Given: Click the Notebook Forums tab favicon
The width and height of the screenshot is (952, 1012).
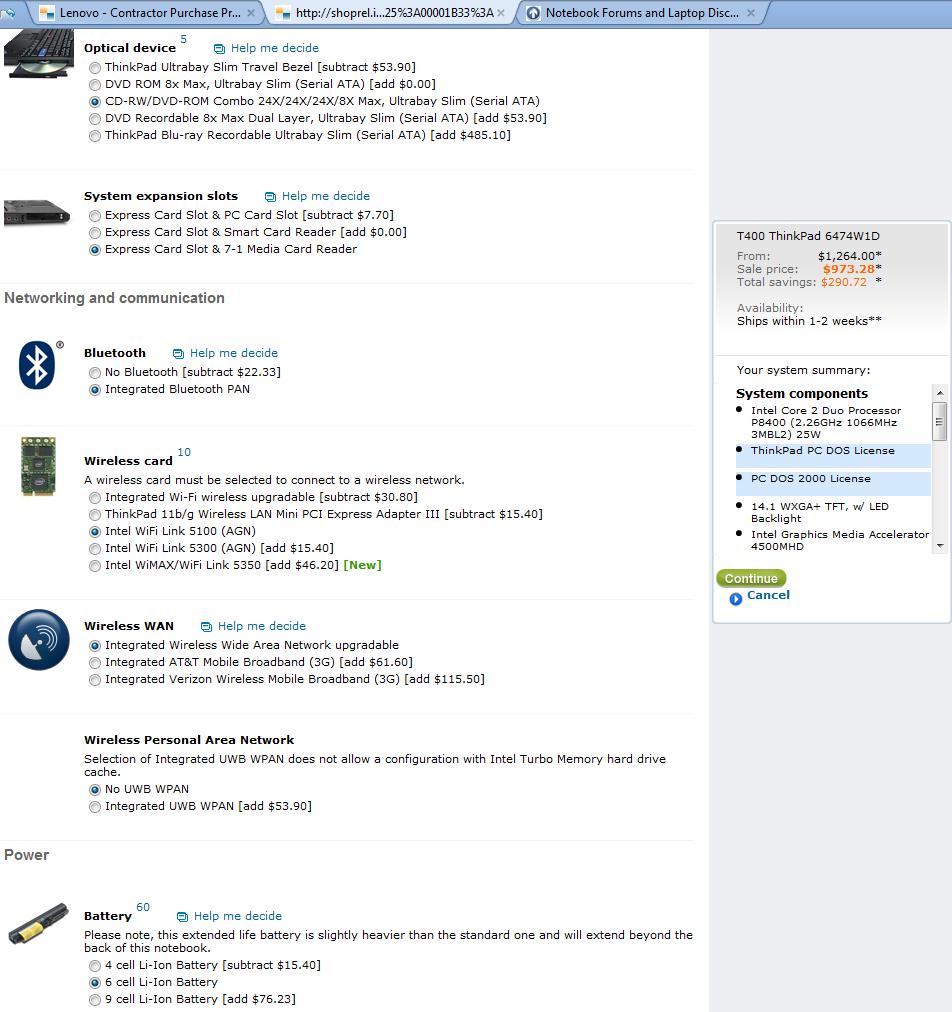Looking at the screenshot, I should [533, 13].
